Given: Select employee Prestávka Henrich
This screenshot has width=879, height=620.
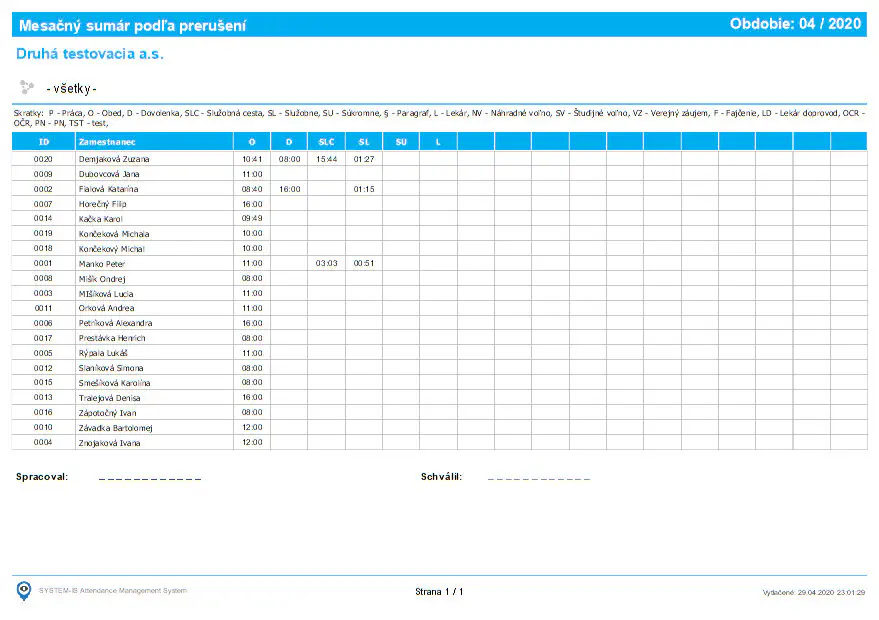Looking at the screenshot, I should [112, 339].
